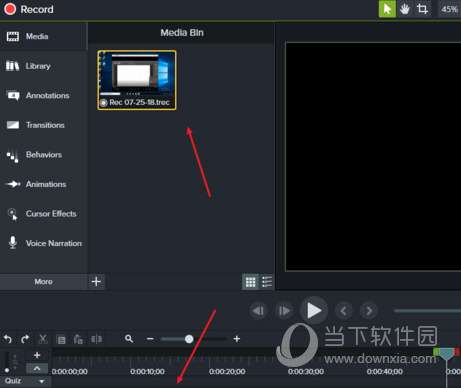Screen dimensions: 461x388
Task: Collapse the quiz track with chevron
Action: coord(37,369)
